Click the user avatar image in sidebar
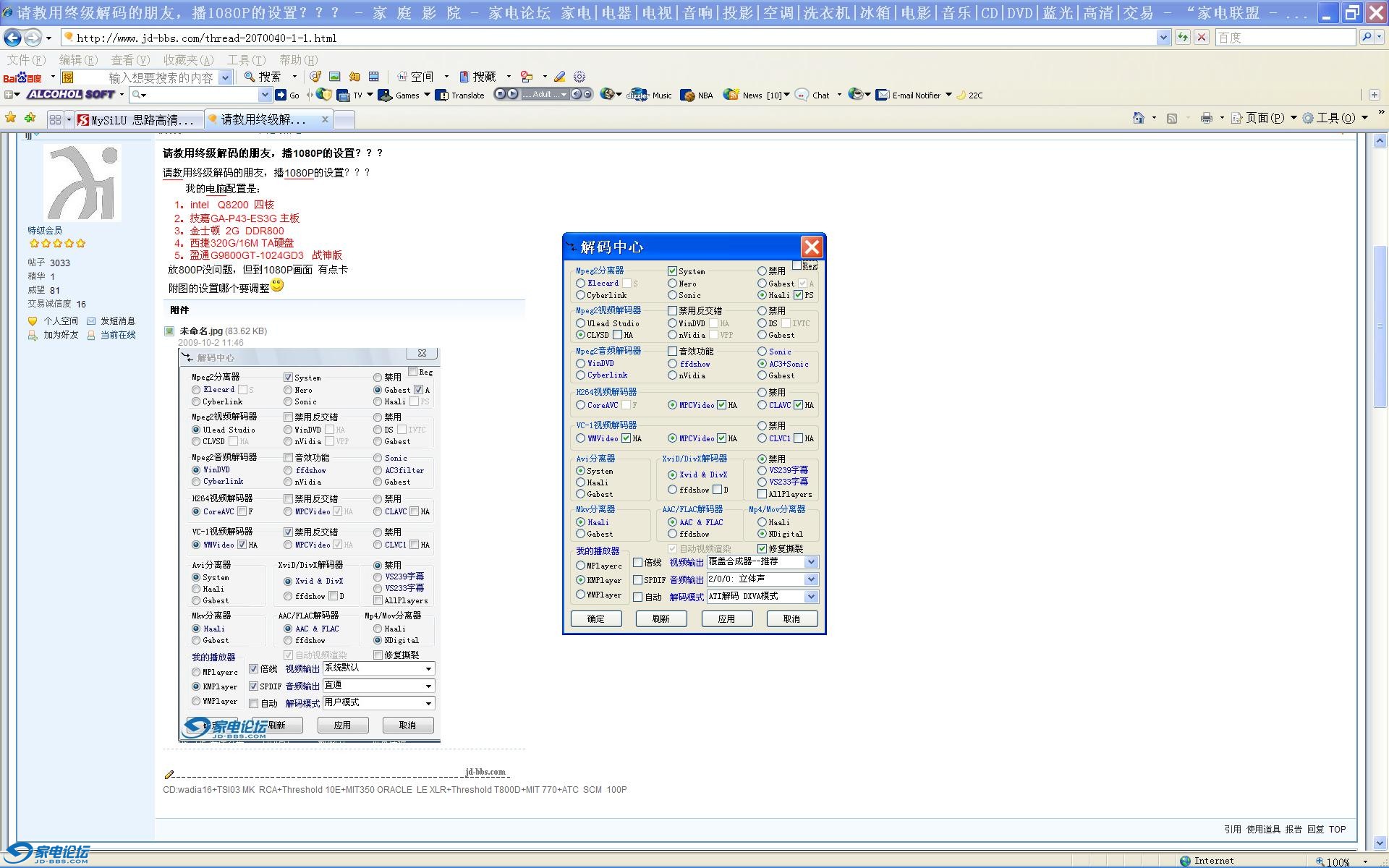The height and width of the screenshot is (868, 1389). point(82,182)
